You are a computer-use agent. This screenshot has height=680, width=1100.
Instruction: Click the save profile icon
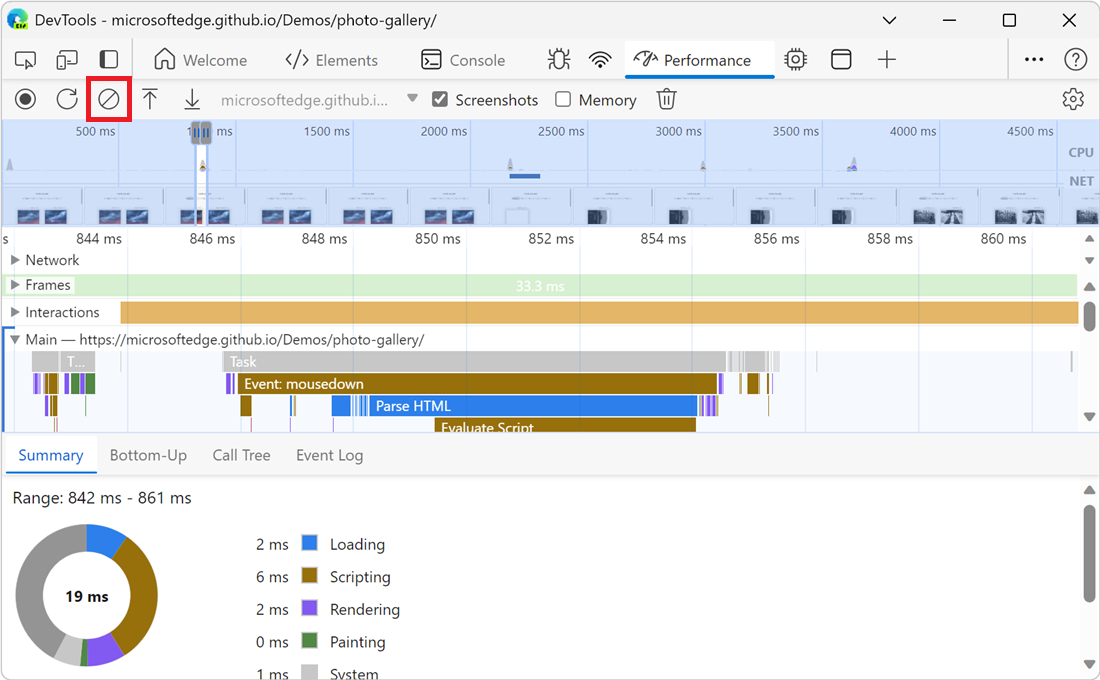point(192,99)
